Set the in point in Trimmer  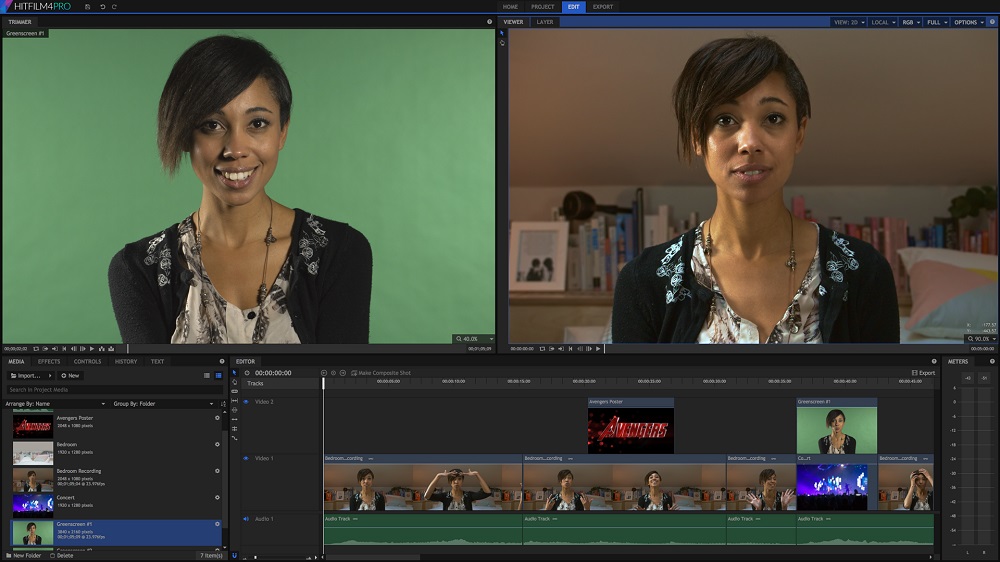click(x=45, y=349)
